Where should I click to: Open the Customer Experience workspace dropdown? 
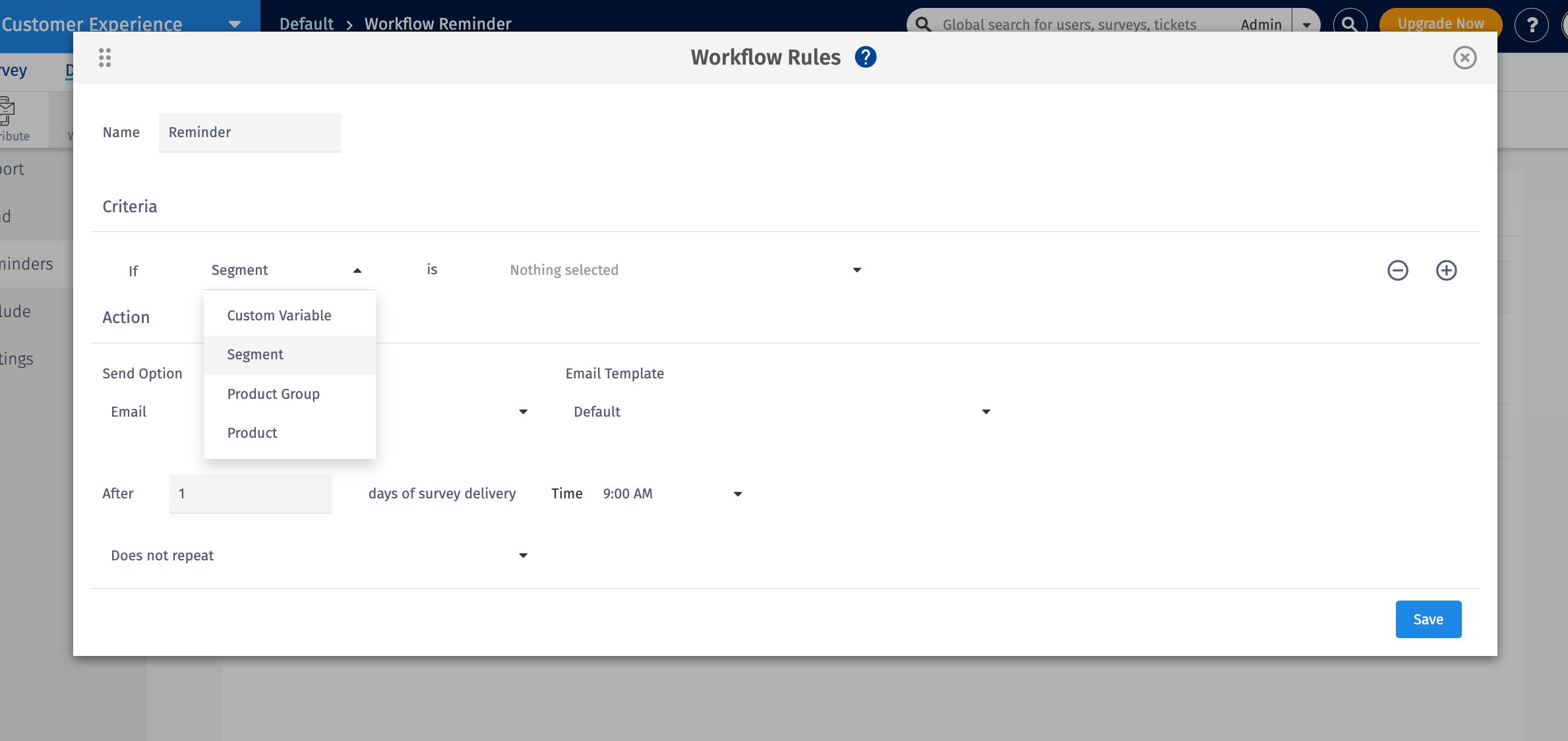234,23
